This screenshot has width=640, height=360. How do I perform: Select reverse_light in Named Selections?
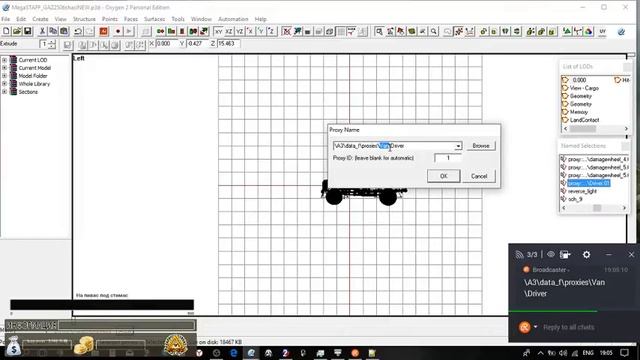[582, 191]
